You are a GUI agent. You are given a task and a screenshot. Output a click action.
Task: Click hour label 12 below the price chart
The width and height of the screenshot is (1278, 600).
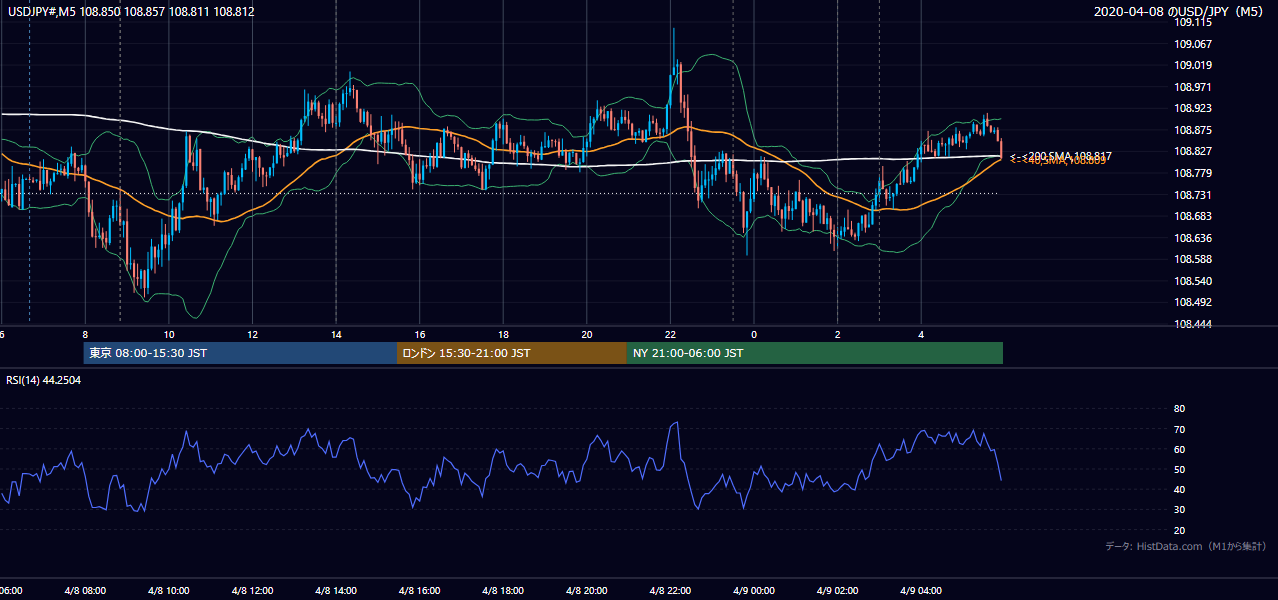pyautogui.click(x=253, y=335)
